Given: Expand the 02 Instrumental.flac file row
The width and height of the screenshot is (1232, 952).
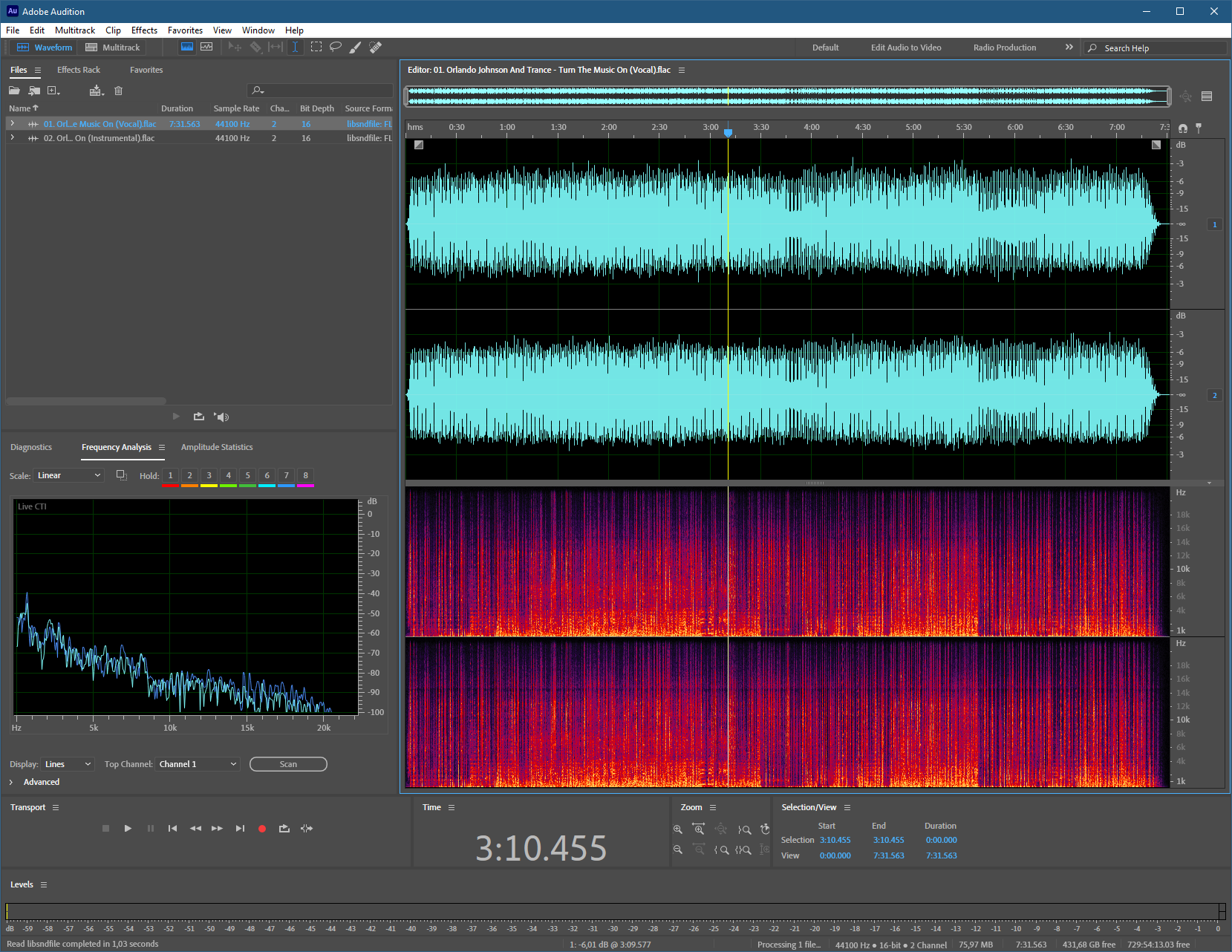Looking at the screenshot, I should (12, 137).
